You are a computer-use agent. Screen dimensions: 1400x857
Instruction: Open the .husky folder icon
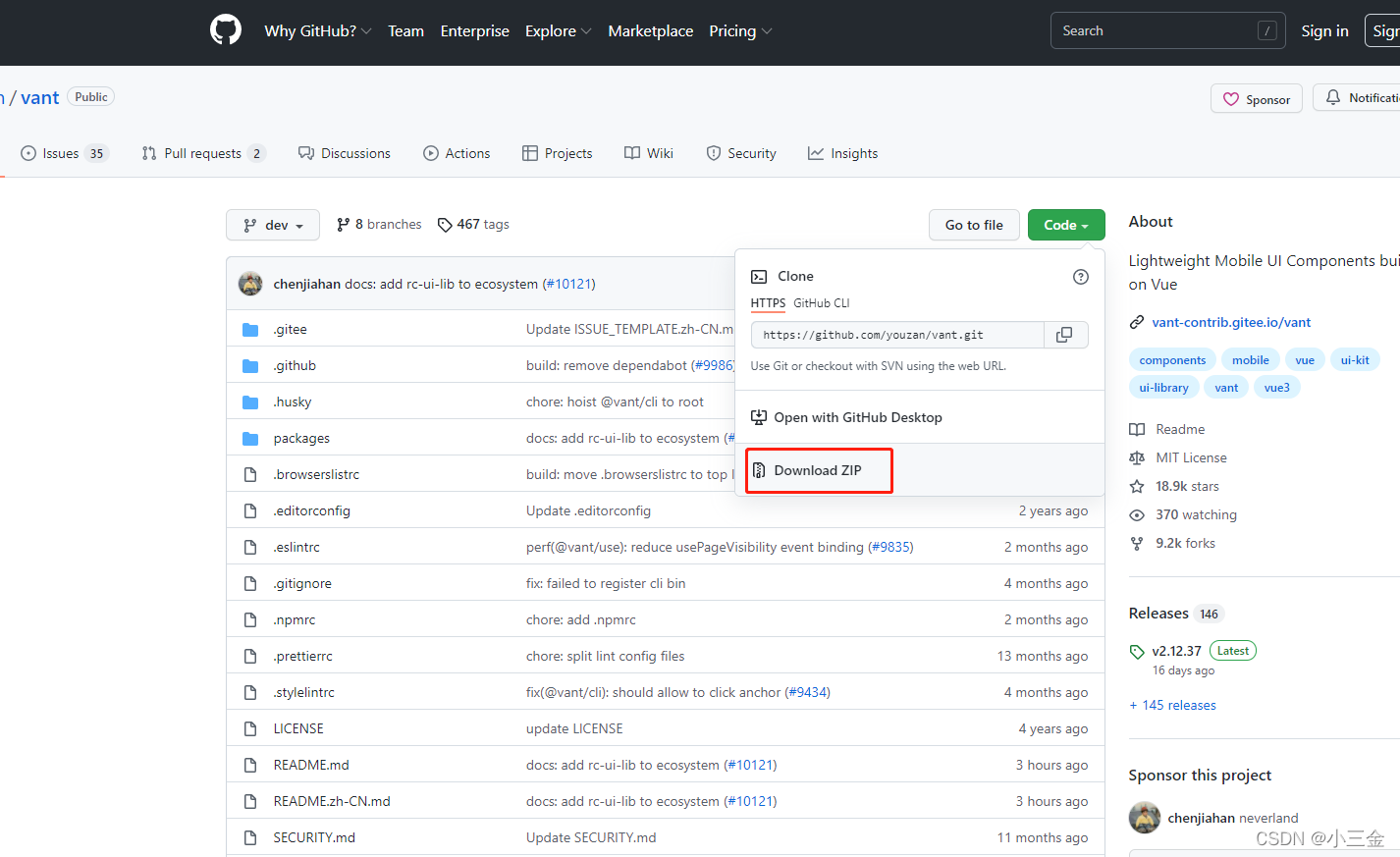250,402
